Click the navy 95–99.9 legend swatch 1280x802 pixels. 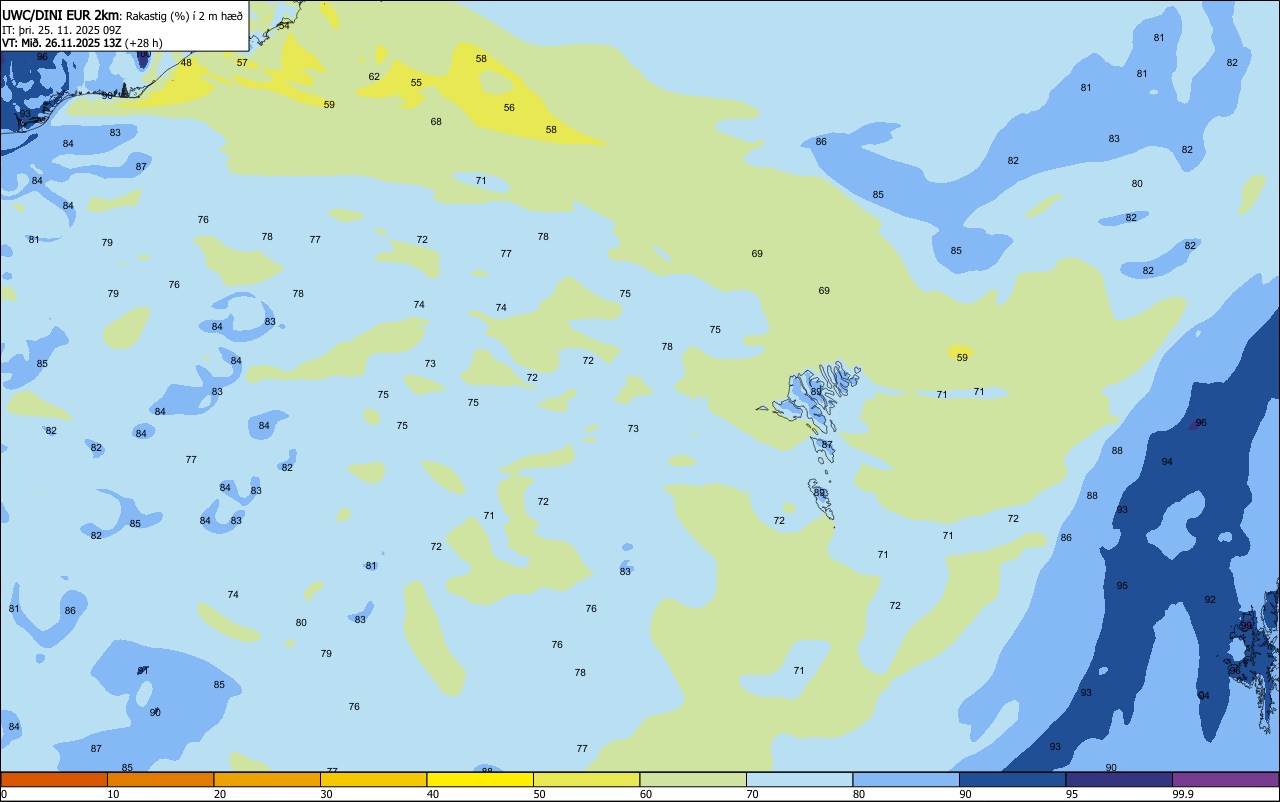pos(1119,779)
